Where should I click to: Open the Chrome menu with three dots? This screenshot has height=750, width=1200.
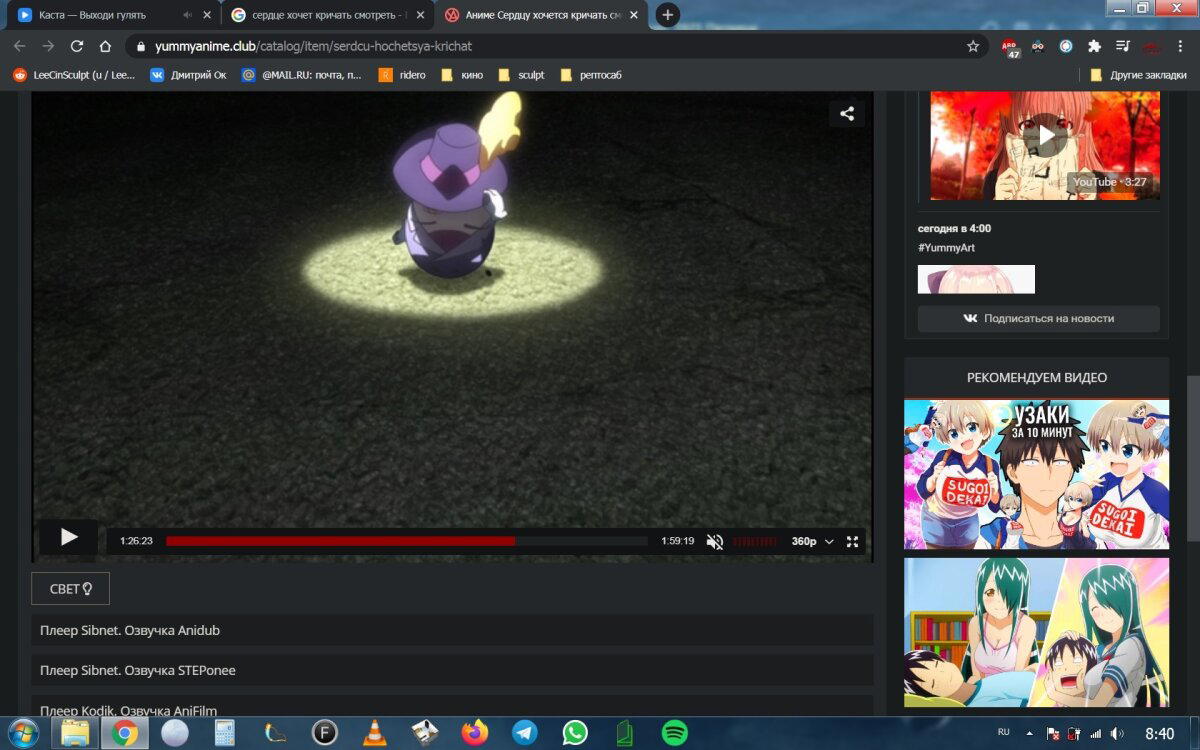coord(1181,46)
